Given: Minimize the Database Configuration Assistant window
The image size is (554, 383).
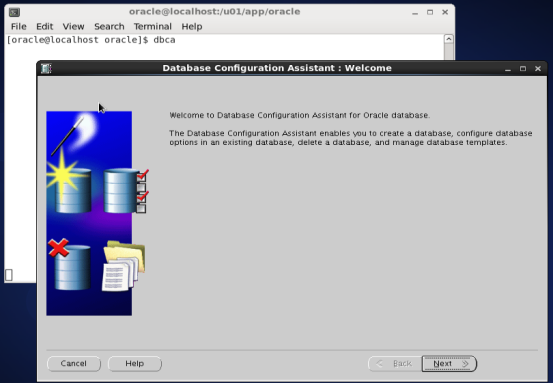Looking at the screenshot, I should click(508, 69).
